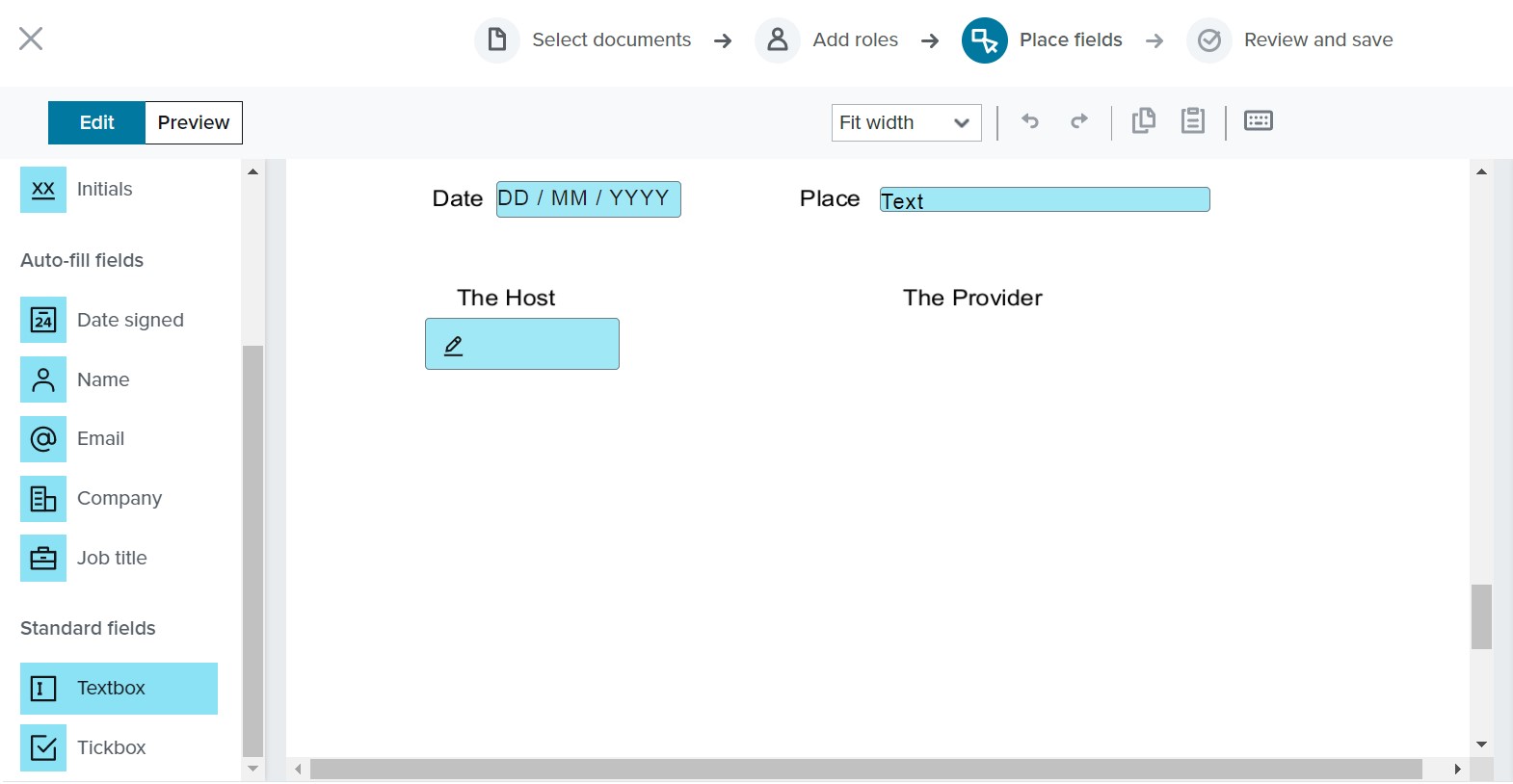Click the copy field icon
Viewport: 1513px width, 784px height.
pyautogui.click(x=1144, y=120)
